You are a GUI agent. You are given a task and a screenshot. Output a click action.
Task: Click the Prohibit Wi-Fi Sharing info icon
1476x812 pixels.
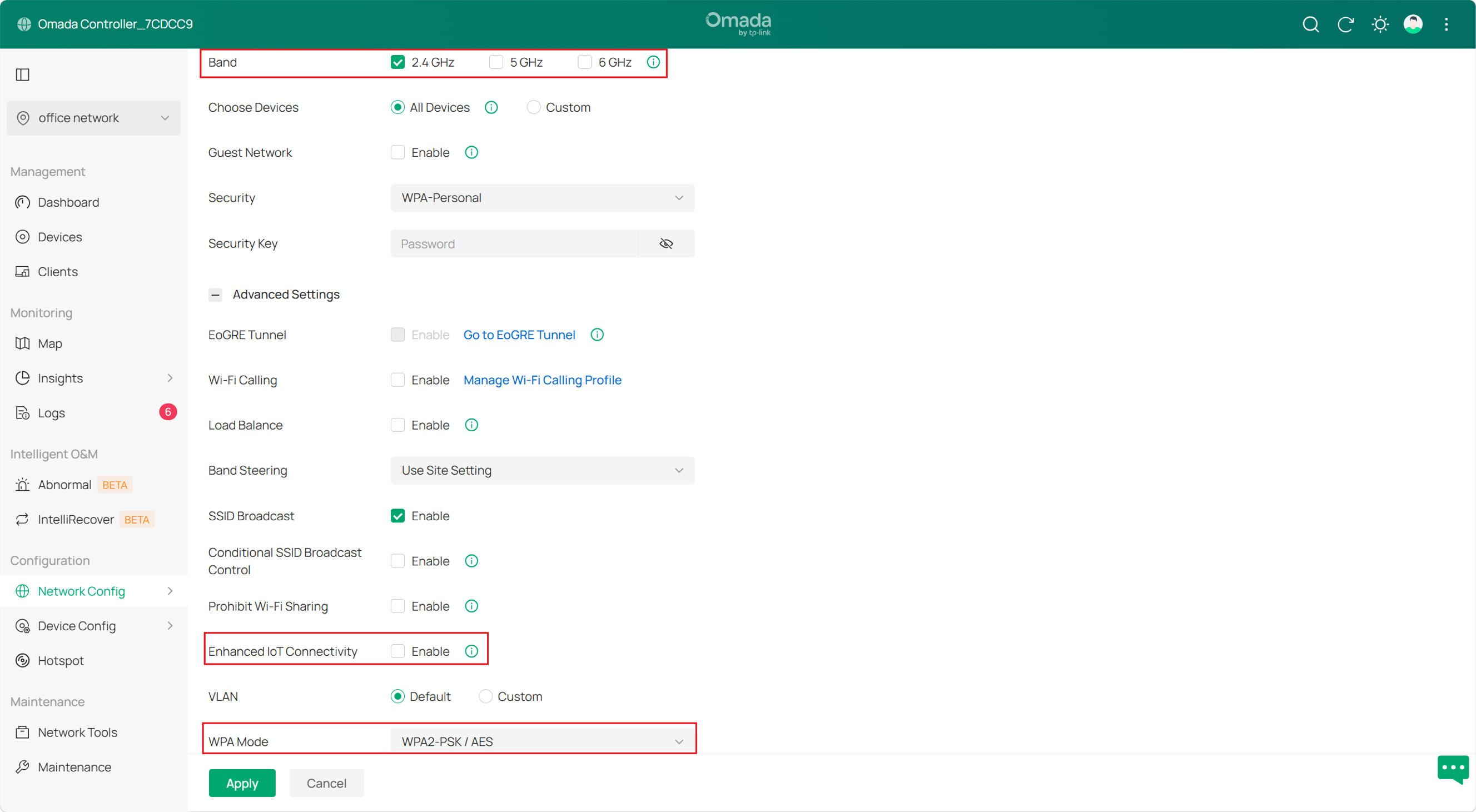tap(471, 606)
